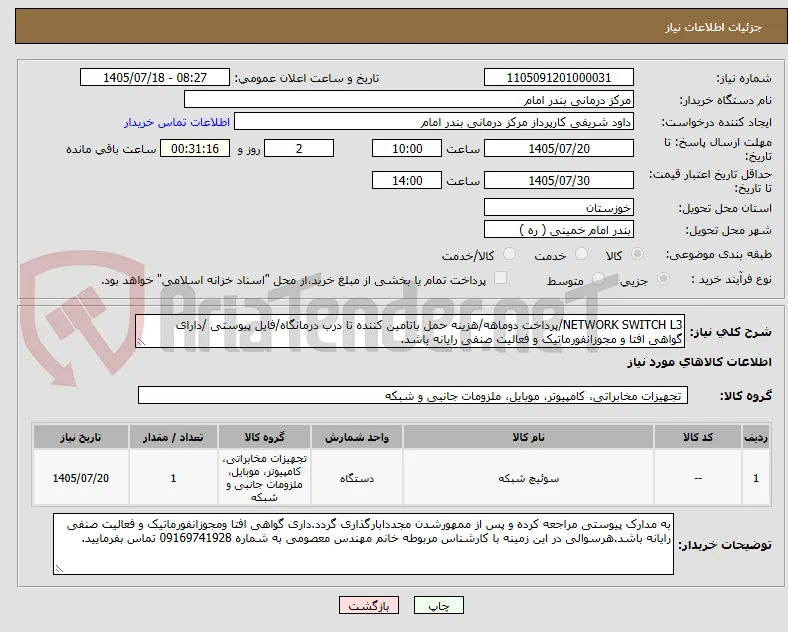Image resolution: width=788 pixels, height=632 pixels.
Task: Toggle the اسناد خزانه اسلامی payment checkbox
Action: [x=501, y=278]
